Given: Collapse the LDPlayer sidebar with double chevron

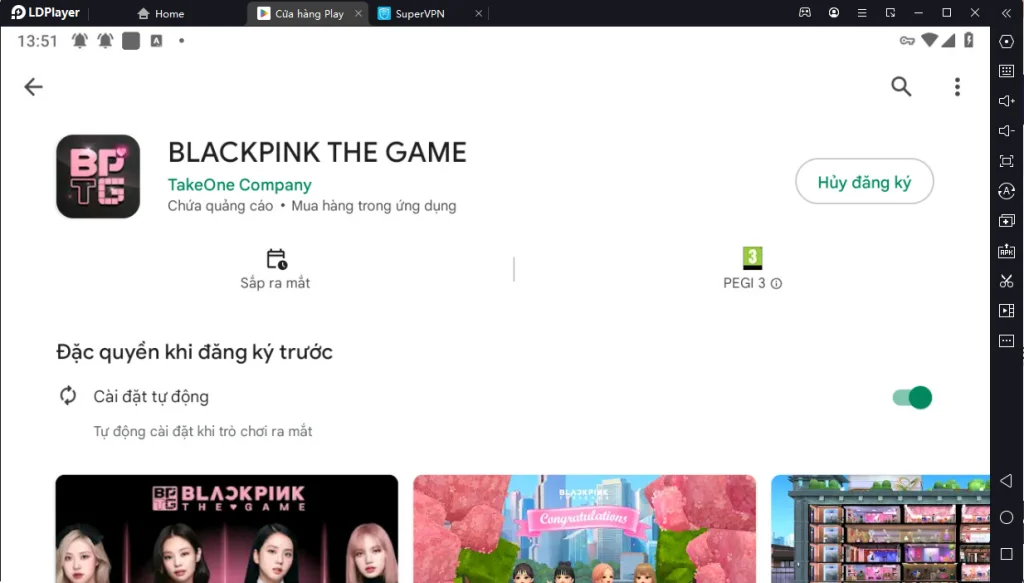Looking at the screenshot, I should [x=1006, y=12].
